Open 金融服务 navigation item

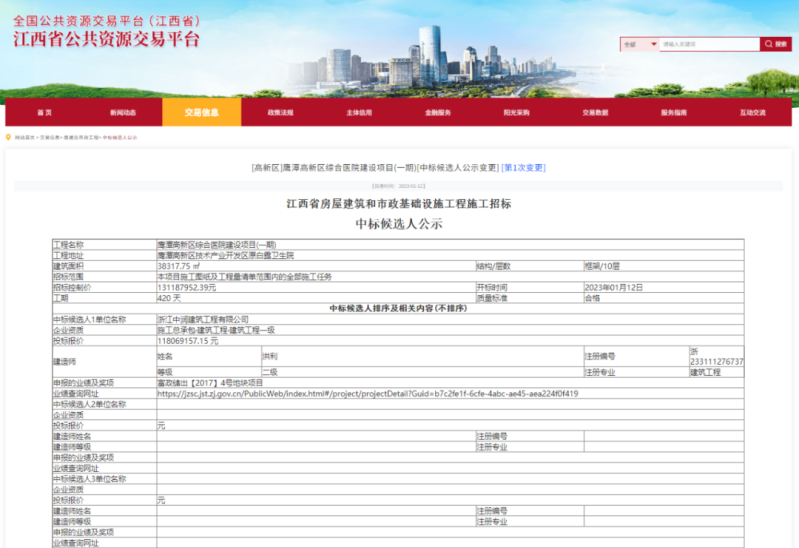[438, 113]
